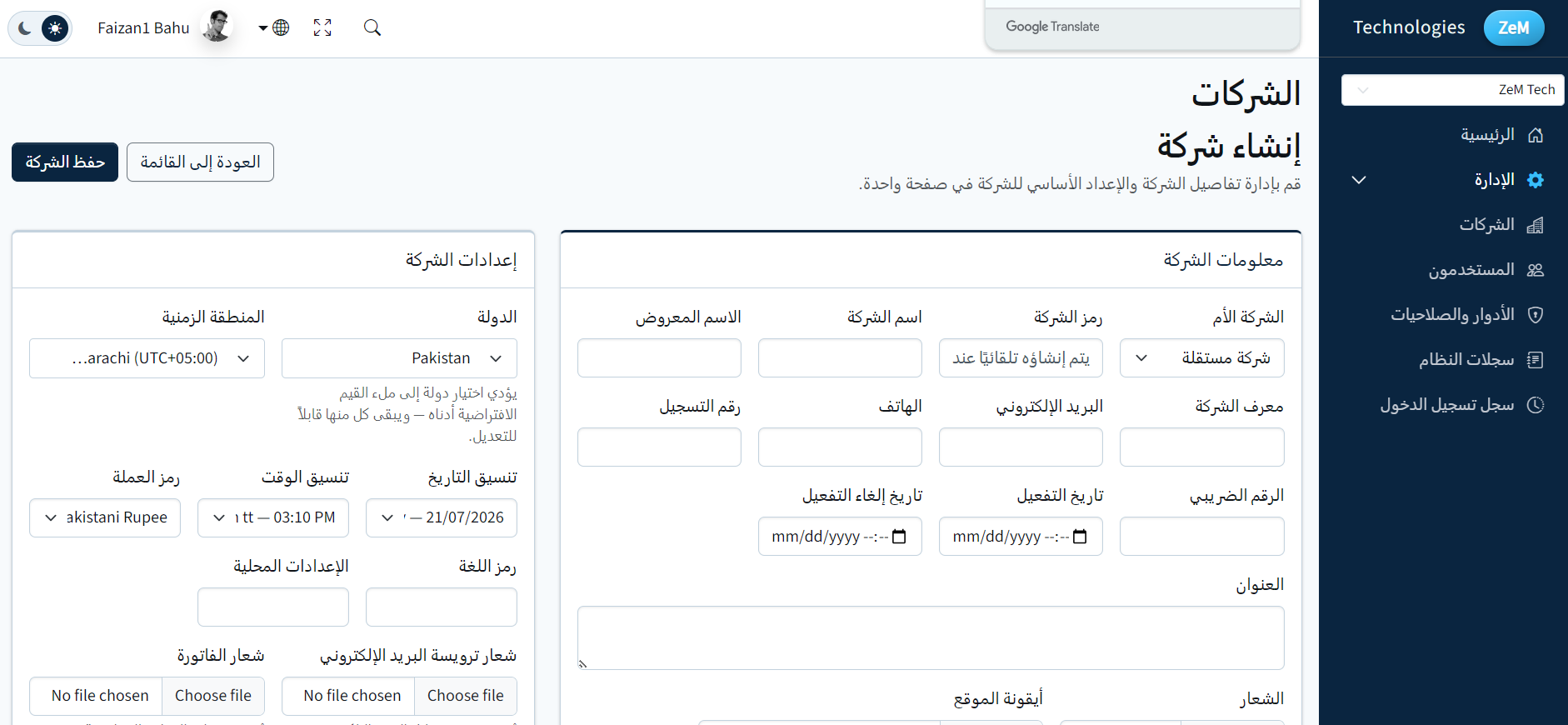Collapse the الإدارة section chevron
Screen dimensions: 1568x725
coord(1359,180)
